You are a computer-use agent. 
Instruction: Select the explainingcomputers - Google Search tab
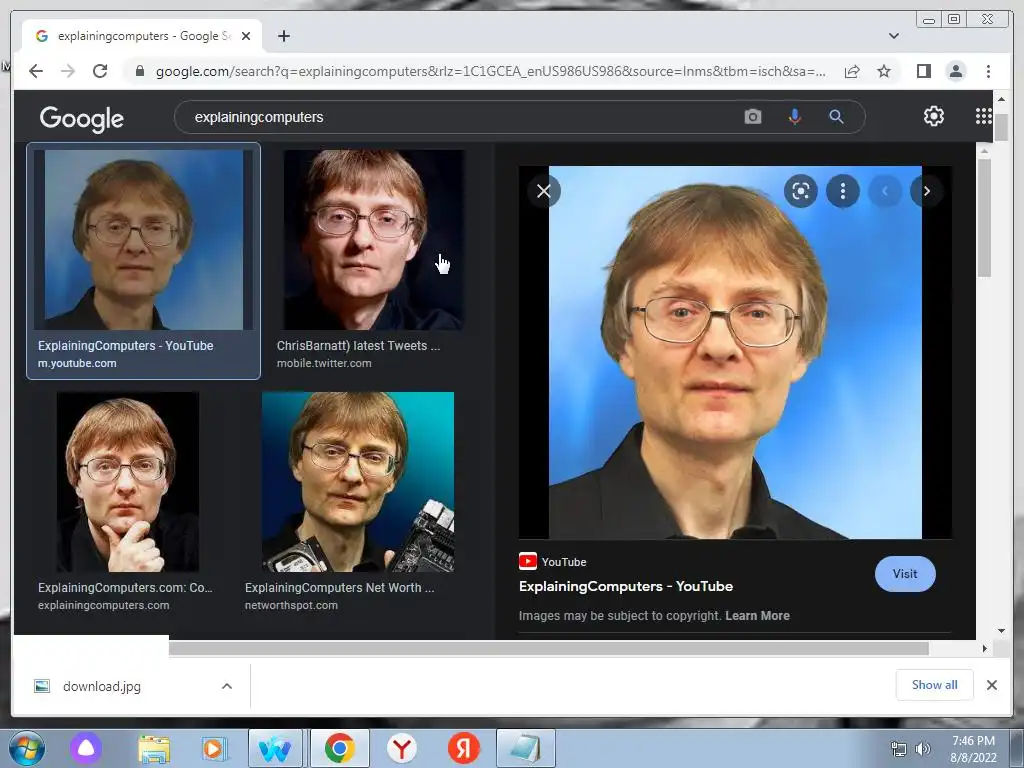coord(142,36)
